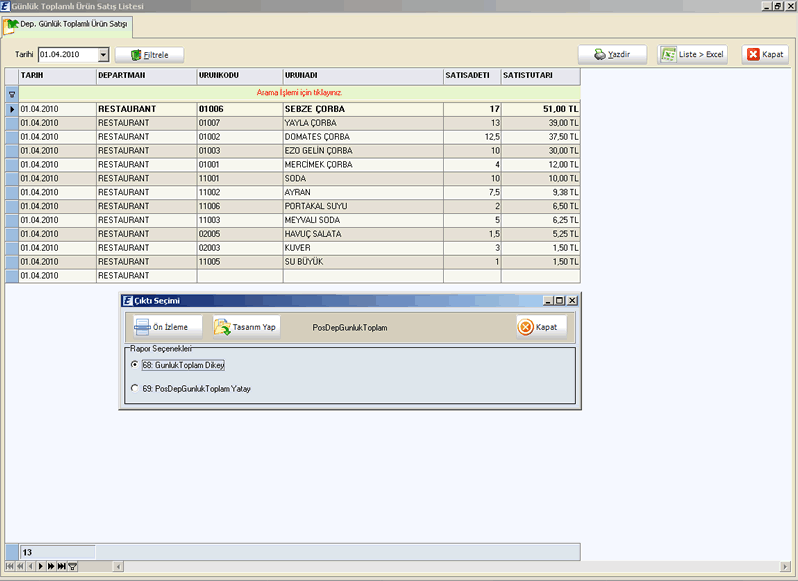Viewport: 798px width, 581px height.
Task: Click main toolbar Kapat button
Action: [765, 55]
